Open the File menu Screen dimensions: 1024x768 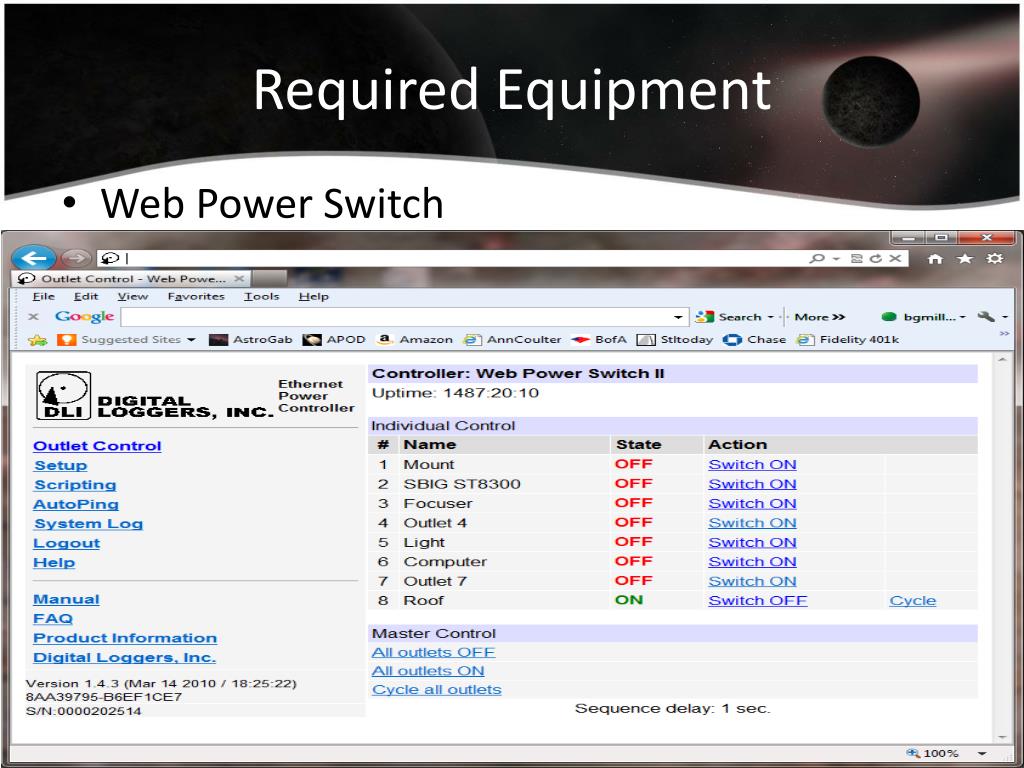44,296
